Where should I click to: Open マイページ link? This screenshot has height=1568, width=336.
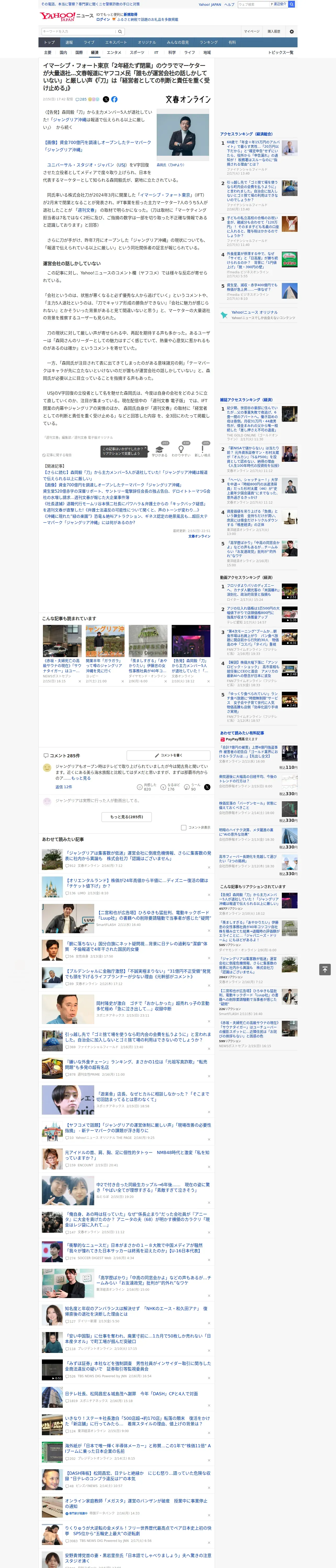[252, 31]
